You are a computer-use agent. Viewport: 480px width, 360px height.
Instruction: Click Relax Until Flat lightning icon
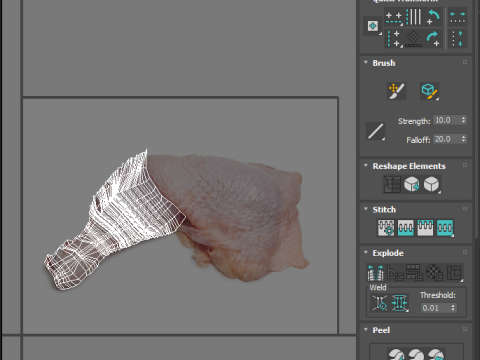point(412,184)
